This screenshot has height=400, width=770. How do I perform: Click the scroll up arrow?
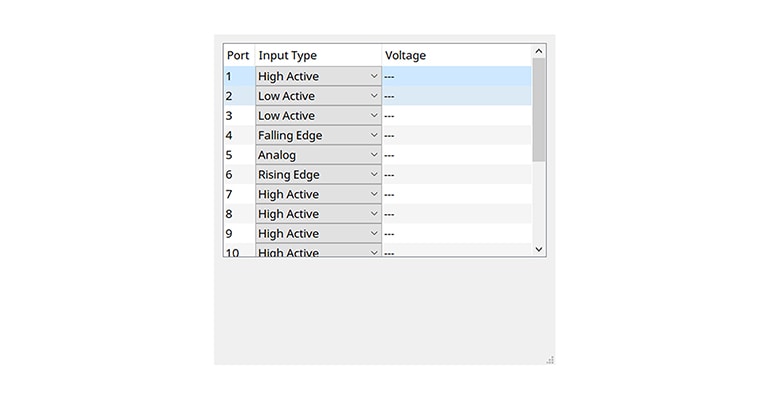(539, 51)
